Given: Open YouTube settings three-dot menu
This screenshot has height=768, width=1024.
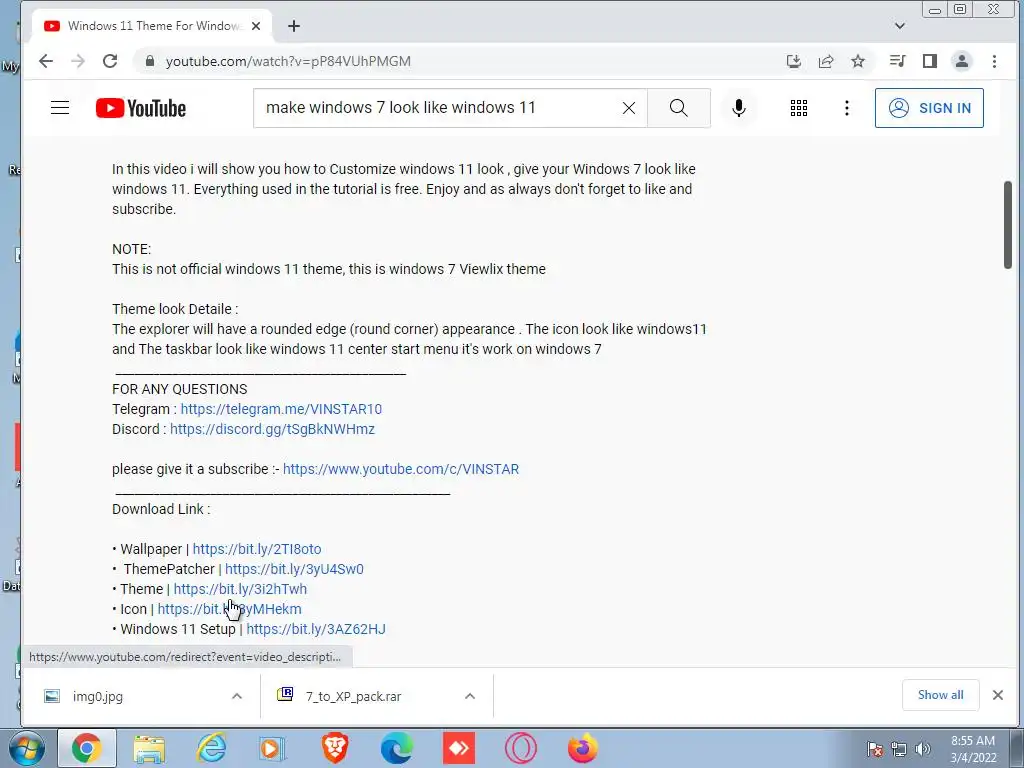Looking at the screenshot, I should click(x=846, y=108).
